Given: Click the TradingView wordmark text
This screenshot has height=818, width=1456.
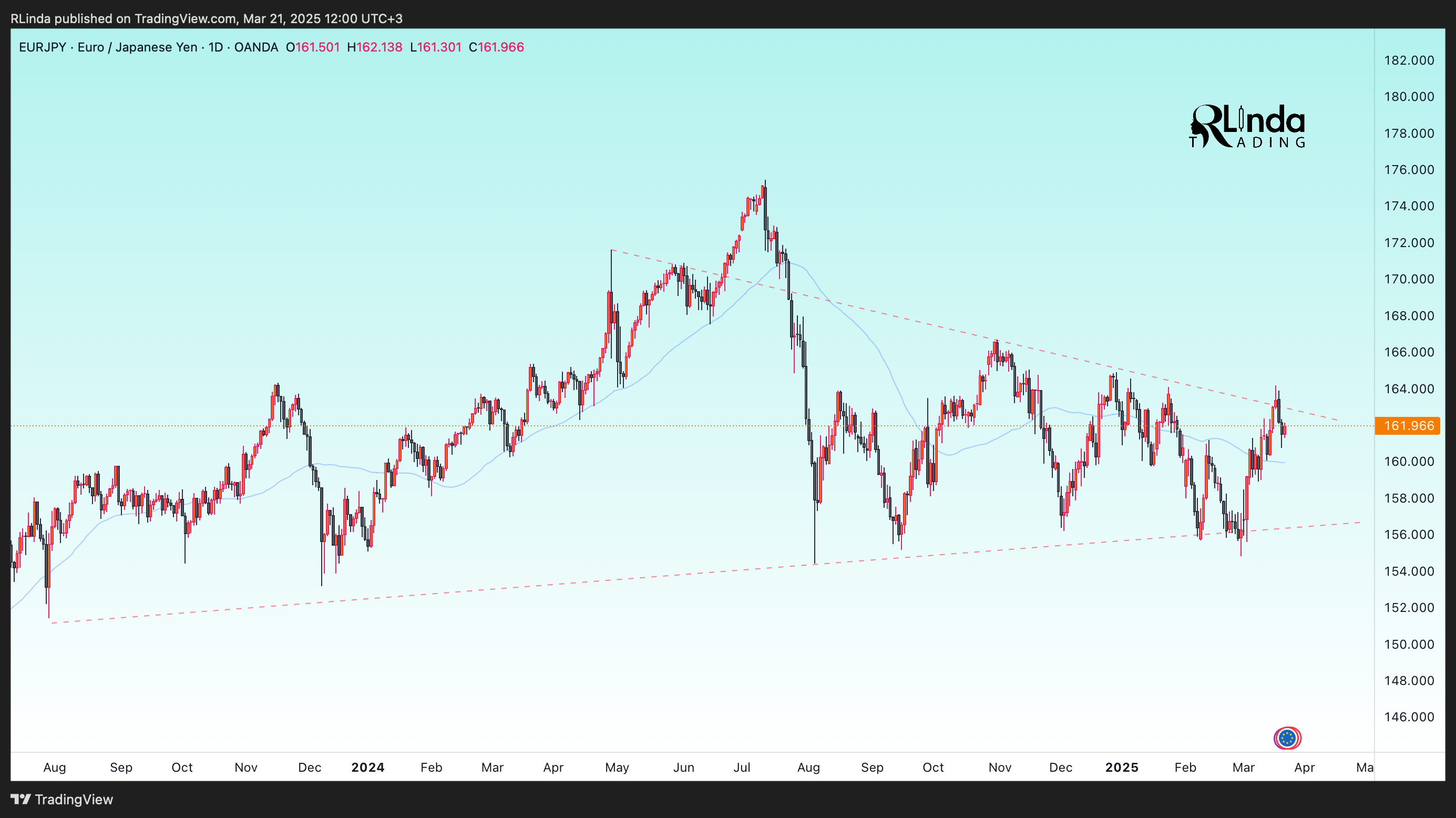Looking at the screenshot, I should (x=74, y=800).
